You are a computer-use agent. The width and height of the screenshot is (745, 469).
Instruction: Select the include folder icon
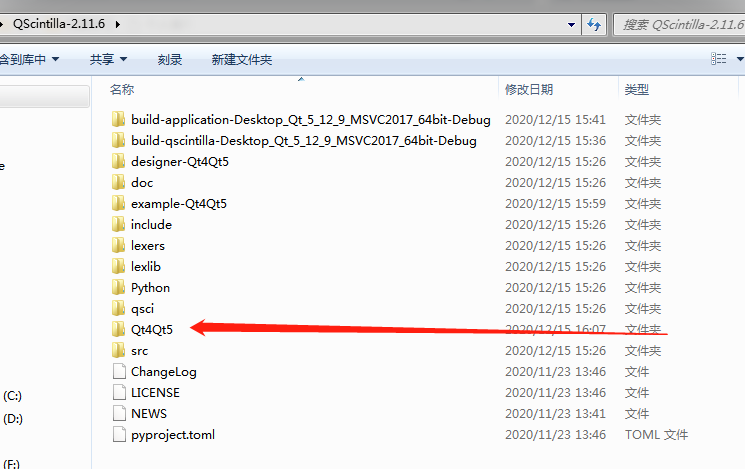pos(118,224)
